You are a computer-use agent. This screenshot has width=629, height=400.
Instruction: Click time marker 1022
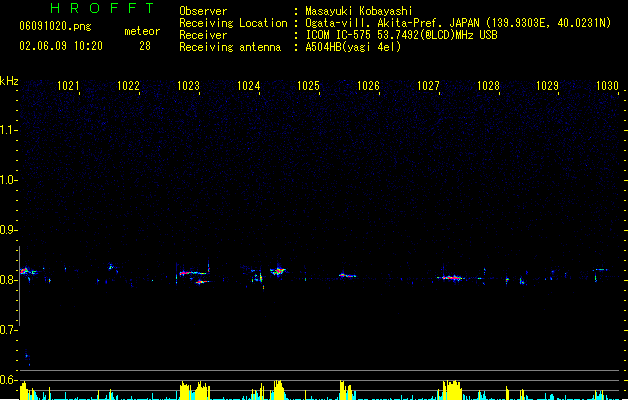point(128,86)
